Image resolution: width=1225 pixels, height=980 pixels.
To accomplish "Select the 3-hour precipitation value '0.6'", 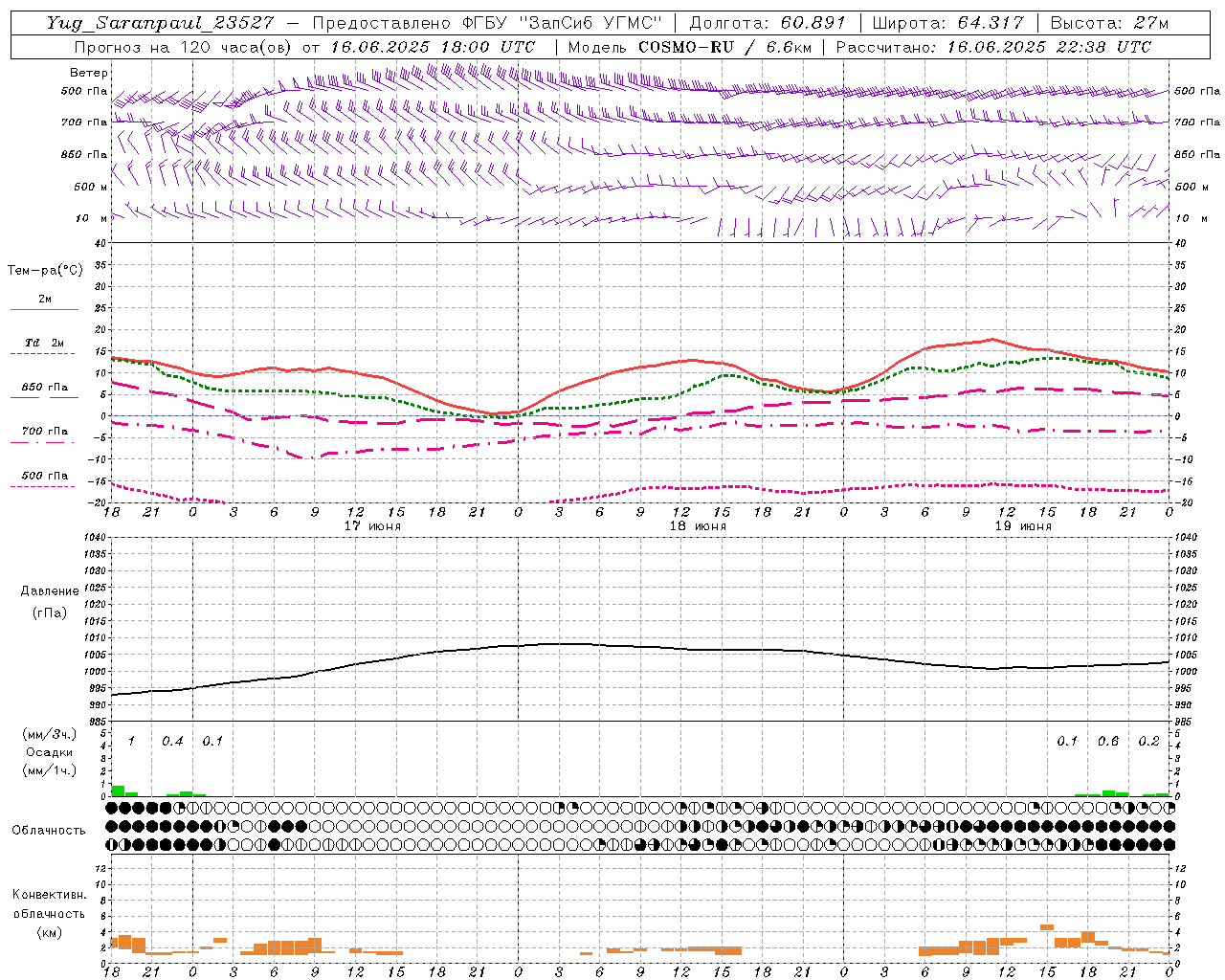I will pyautogui.click(x=1108, y=742).
